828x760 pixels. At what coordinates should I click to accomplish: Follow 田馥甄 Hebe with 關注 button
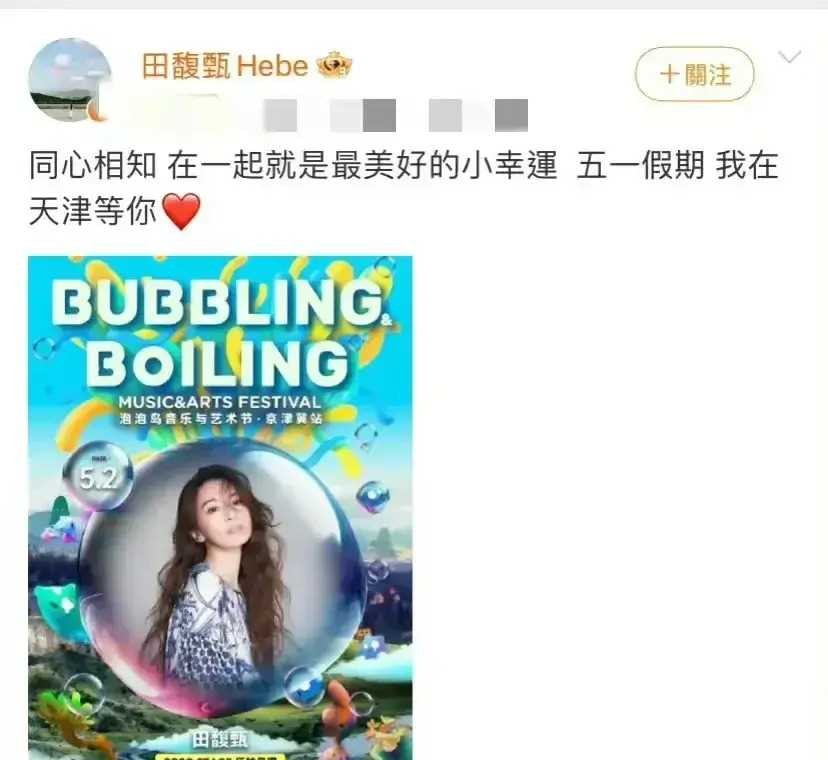[x=694, y=74]
